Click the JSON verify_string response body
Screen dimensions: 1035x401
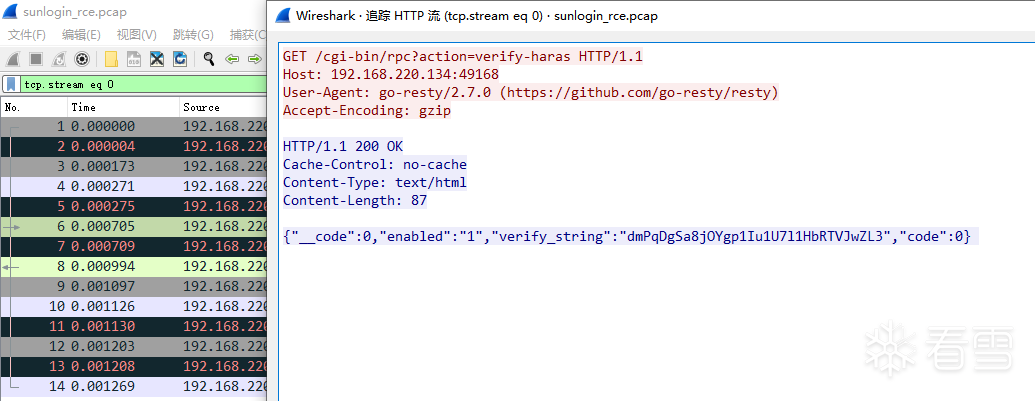(627, 236)
